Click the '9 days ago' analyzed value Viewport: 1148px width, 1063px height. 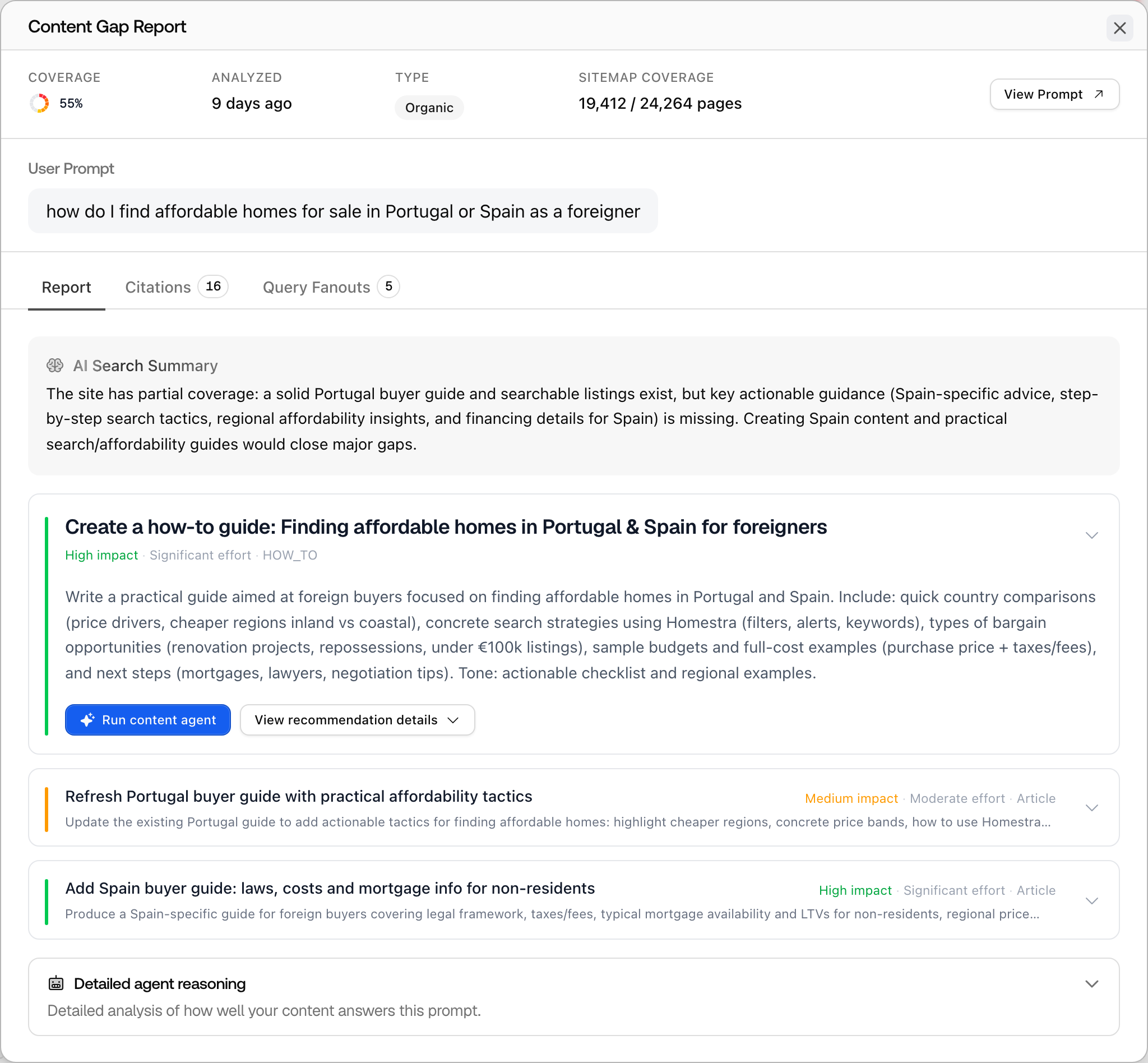pyautogui.click(x=251, y=104)
